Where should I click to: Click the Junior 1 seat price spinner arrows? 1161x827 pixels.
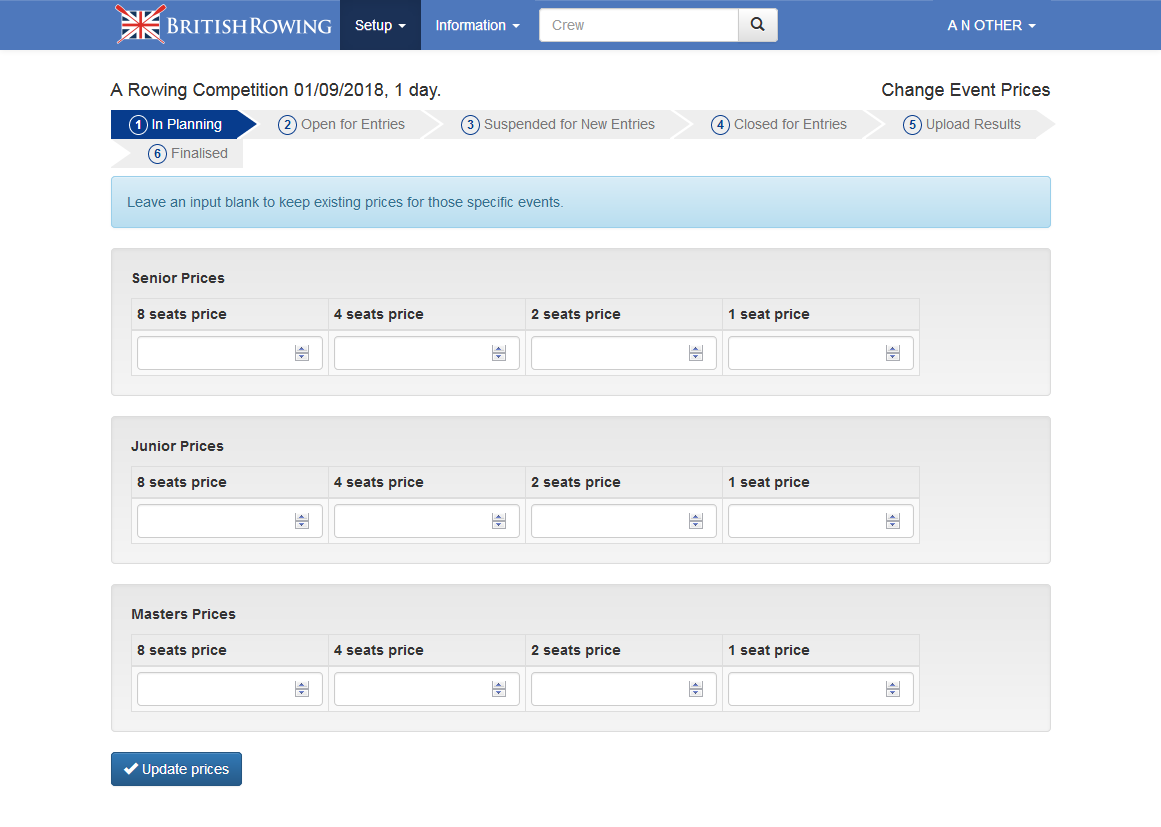(893, 521)
